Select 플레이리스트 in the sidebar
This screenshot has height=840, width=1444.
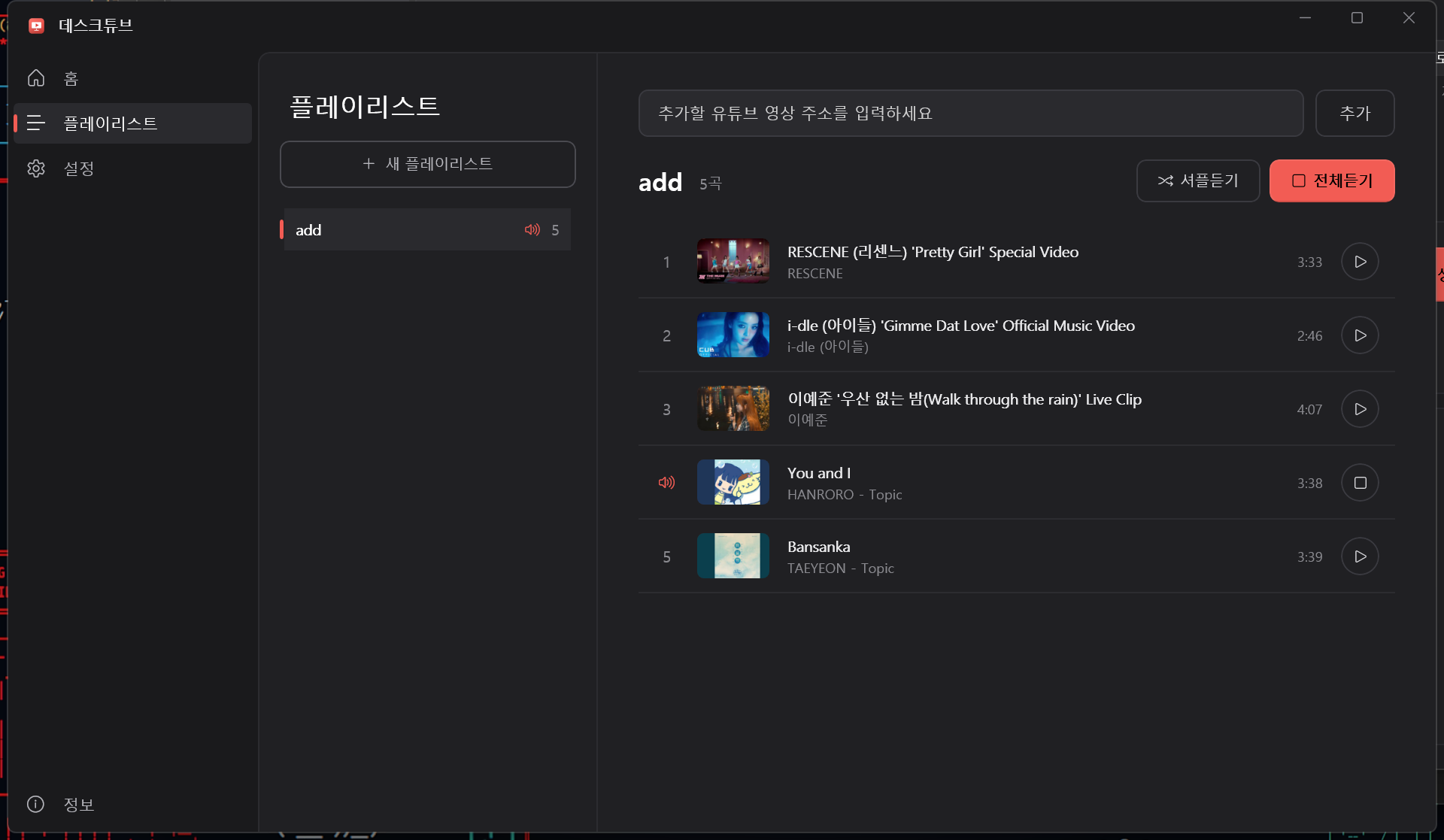click(132, 123)
